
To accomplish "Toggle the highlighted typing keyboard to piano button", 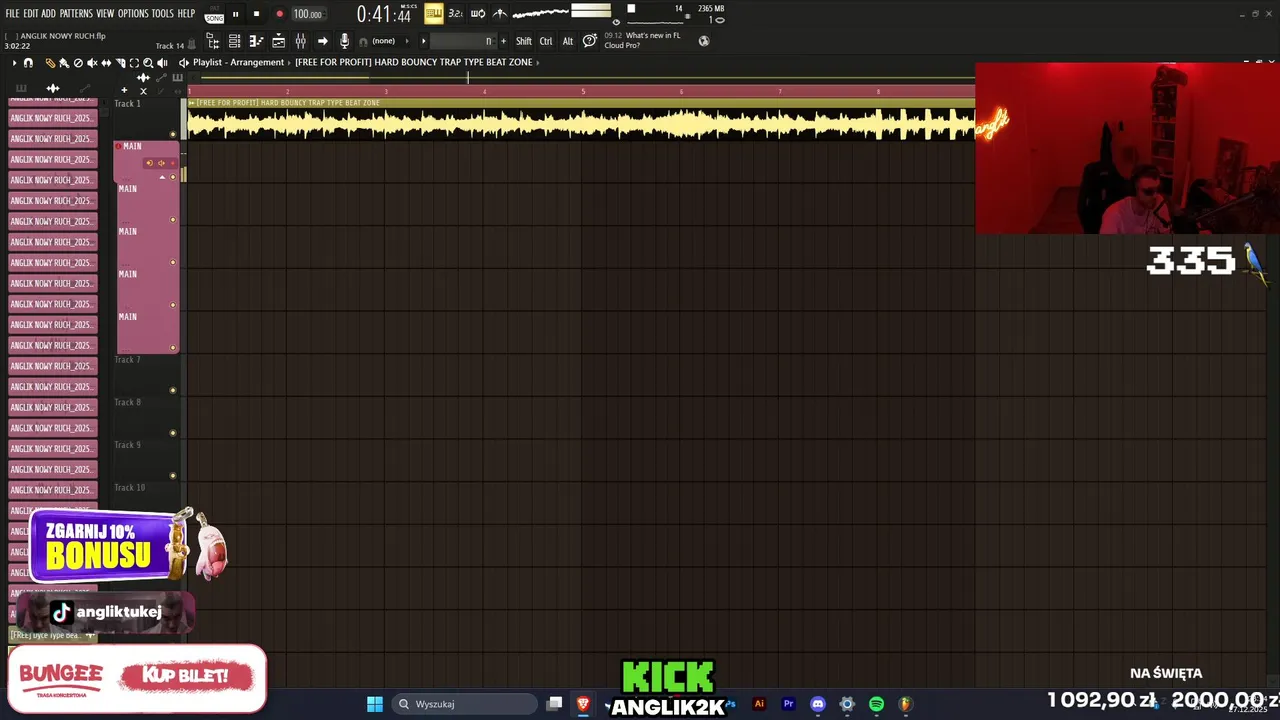I will pos(433,14).
